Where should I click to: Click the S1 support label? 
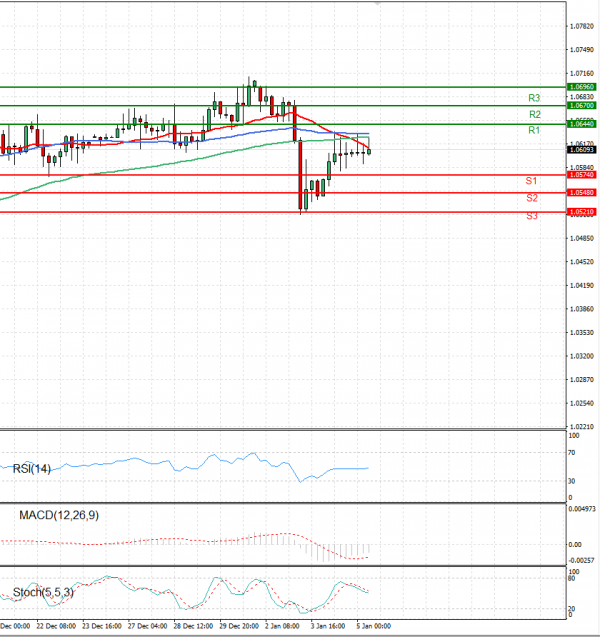(x=531, y=181)
